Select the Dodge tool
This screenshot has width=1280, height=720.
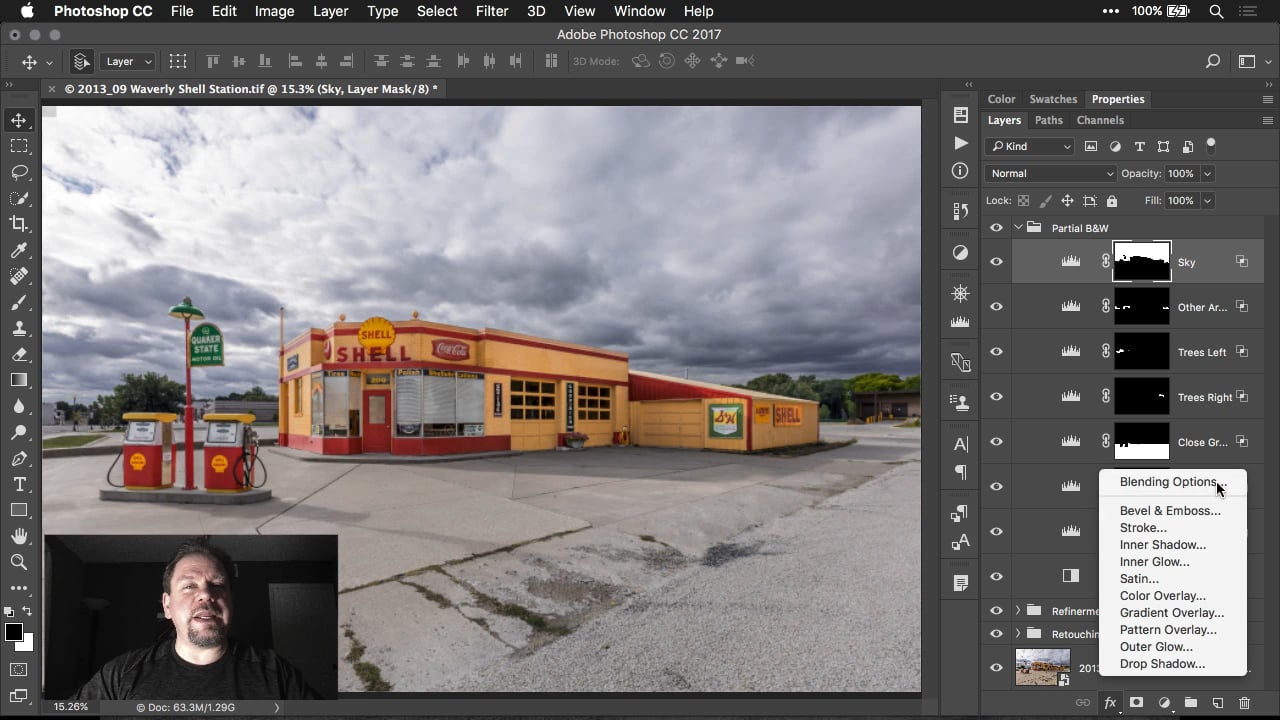[x=19, y=432]
